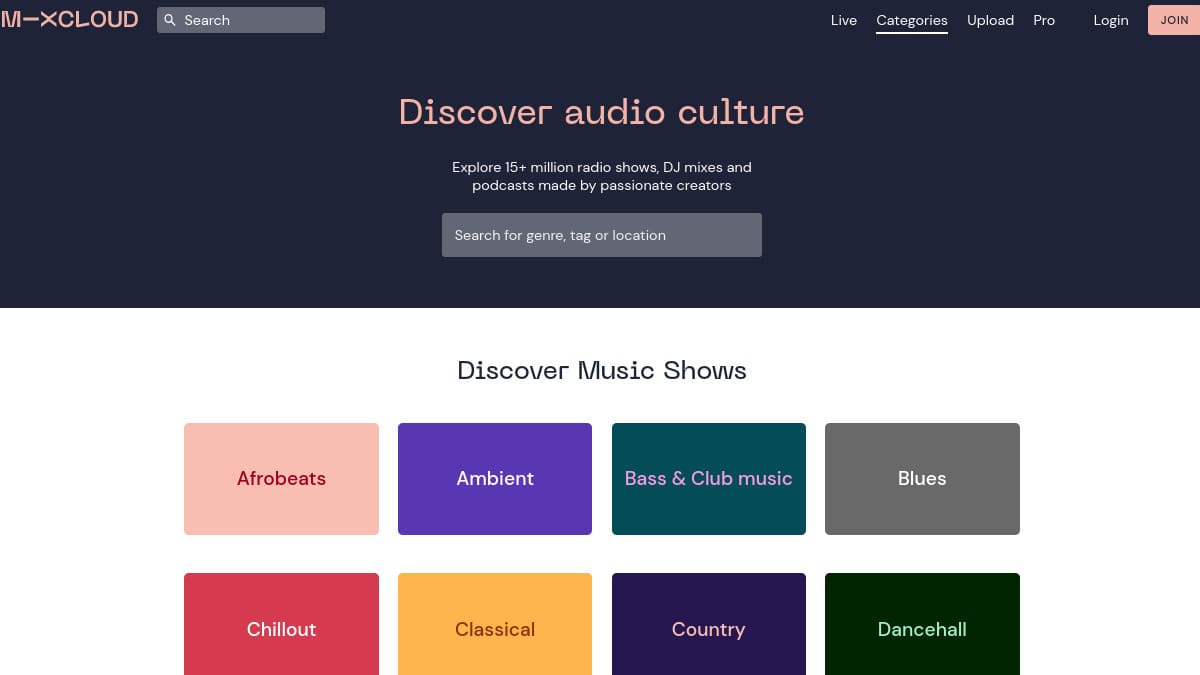This screenshot has width=1200, height=675.
Task: Select Bass & Club music
Action: [x=708, y=478]
